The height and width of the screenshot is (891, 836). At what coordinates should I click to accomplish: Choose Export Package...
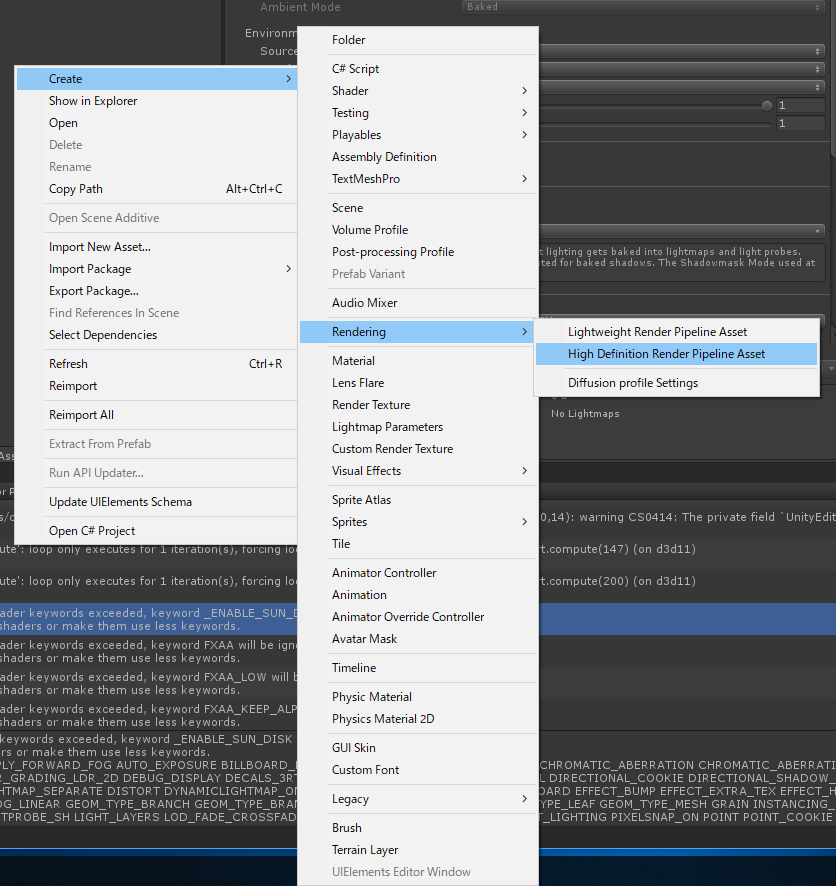157,291
